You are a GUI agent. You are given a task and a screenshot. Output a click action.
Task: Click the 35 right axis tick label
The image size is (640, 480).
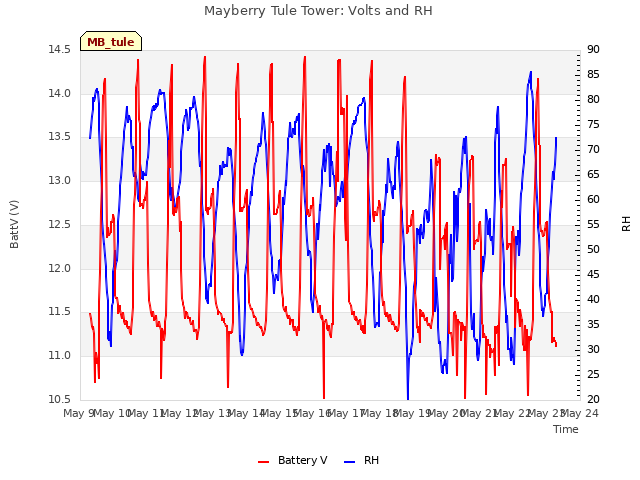pos(593,324)
